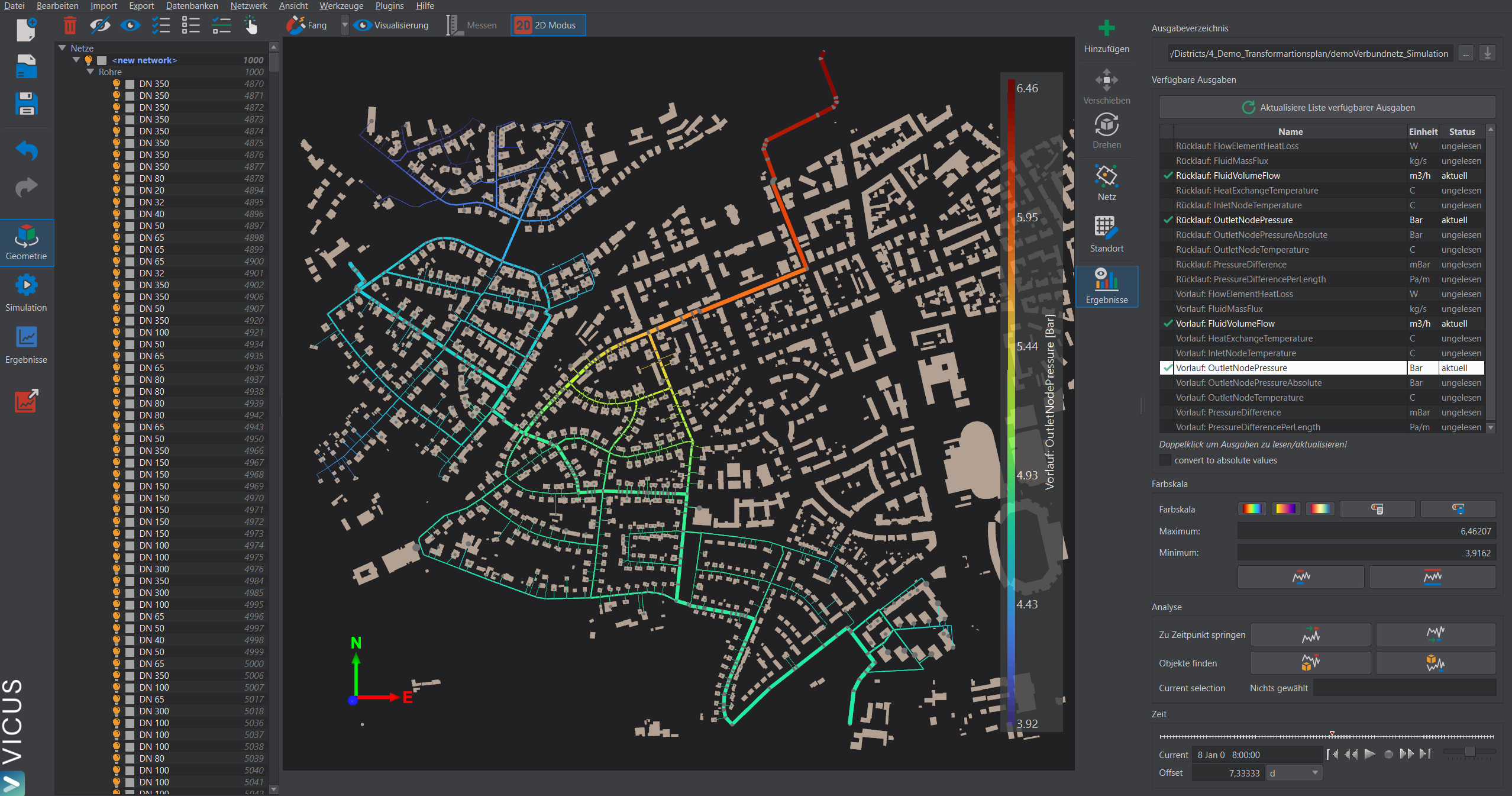
Task: Click the red trash delete icon
Action: pos(70,25)
